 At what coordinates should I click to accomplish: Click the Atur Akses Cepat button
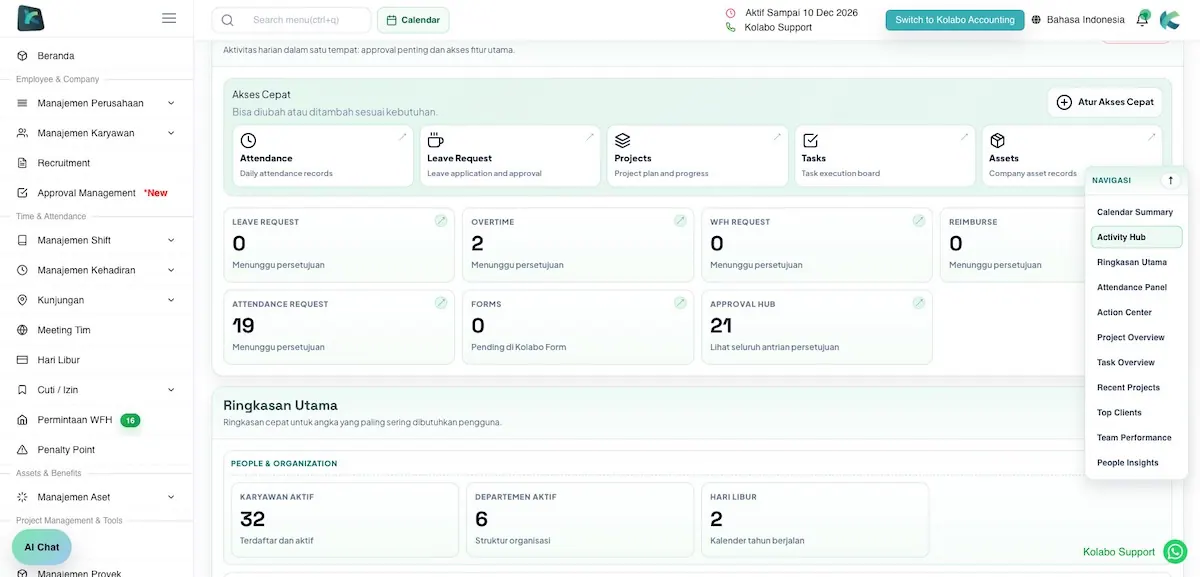pyautogui.click(x=1105, y=102)
